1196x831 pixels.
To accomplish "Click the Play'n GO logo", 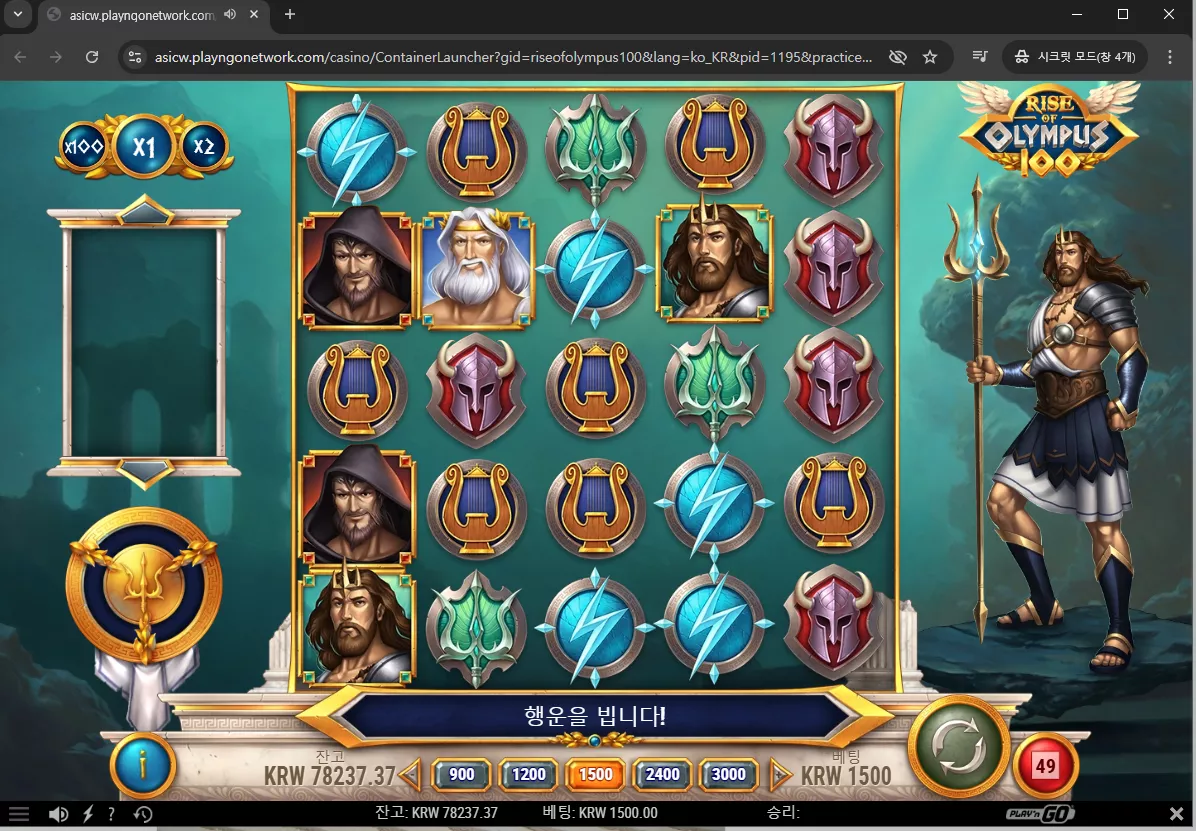I will [x=1040, y=813].
